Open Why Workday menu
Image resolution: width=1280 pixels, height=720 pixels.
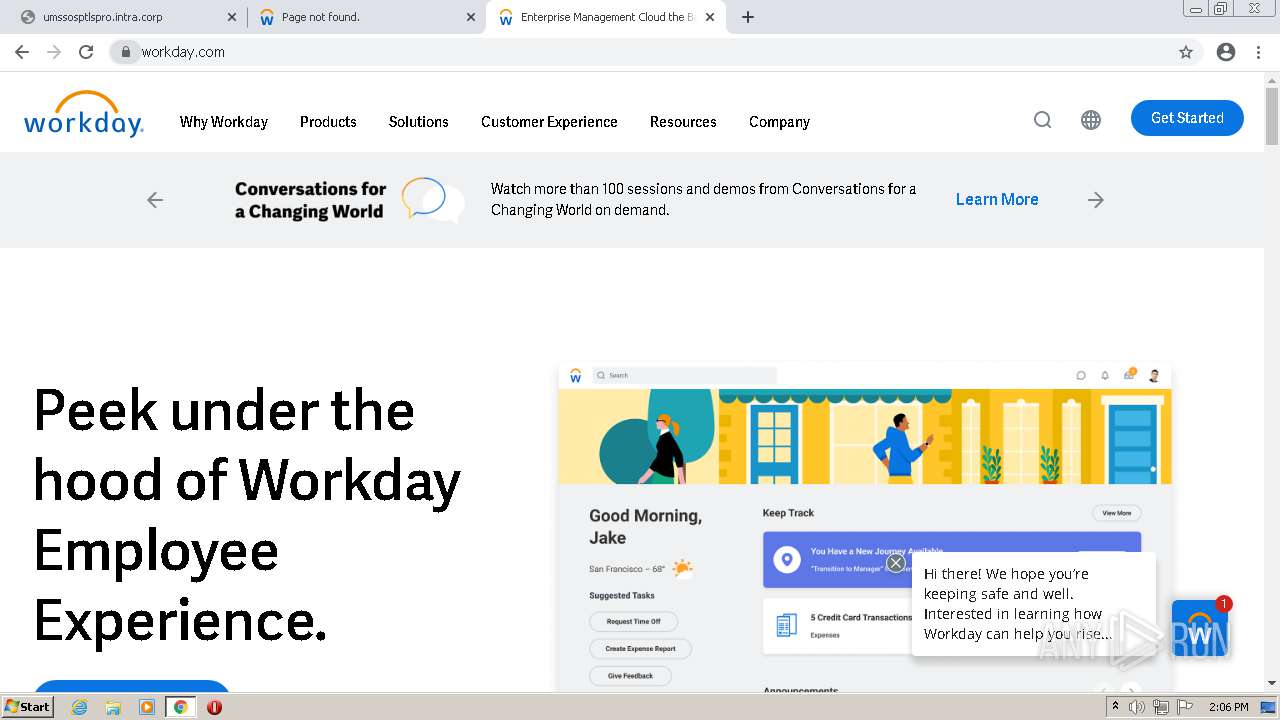pyautogui.click(x=224, y=122)
